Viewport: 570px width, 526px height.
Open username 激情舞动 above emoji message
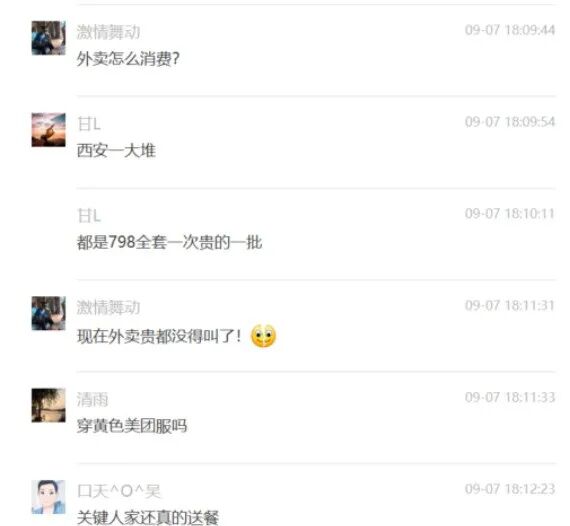tap(108, 308)
